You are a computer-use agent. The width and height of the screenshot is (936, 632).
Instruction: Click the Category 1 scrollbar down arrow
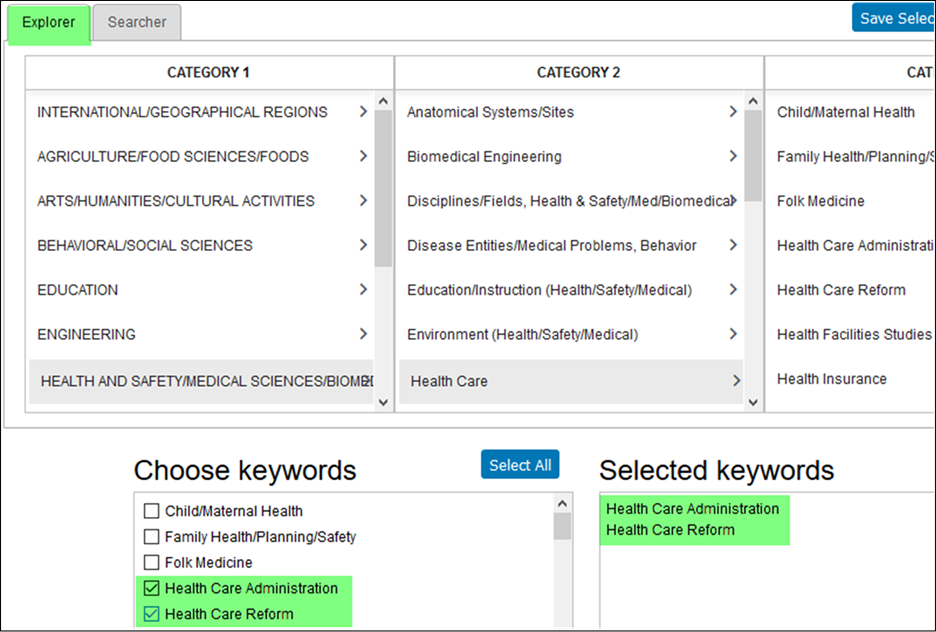381,401
